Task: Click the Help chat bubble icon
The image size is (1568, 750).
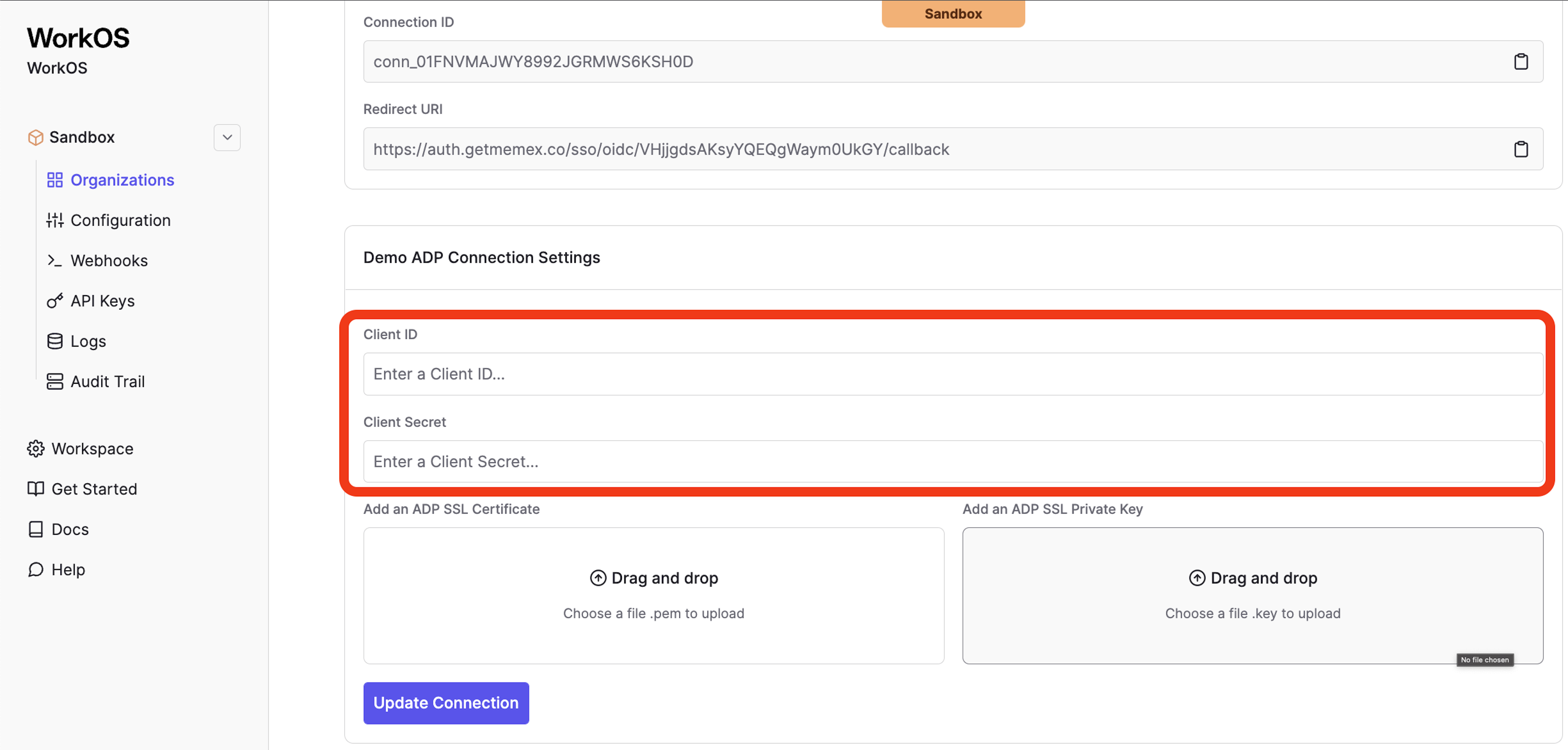Action: click(x=35, y=570)
